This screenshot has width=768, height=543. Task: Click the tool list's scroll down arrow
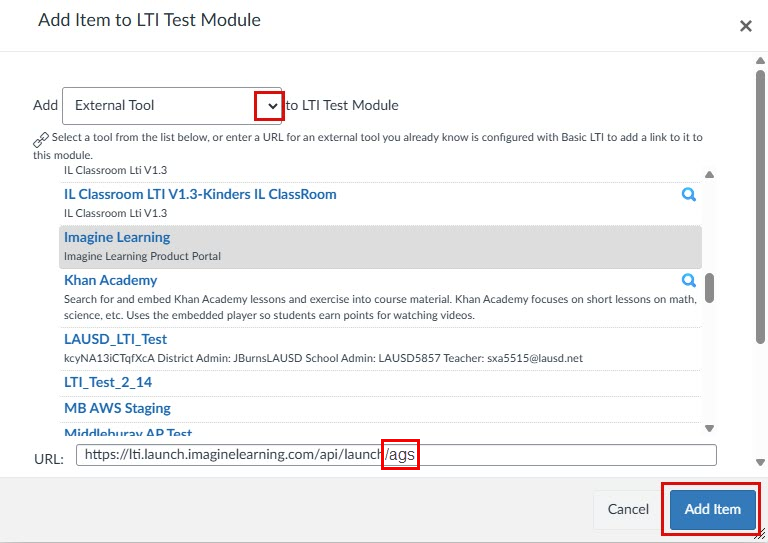pos(709,428)
